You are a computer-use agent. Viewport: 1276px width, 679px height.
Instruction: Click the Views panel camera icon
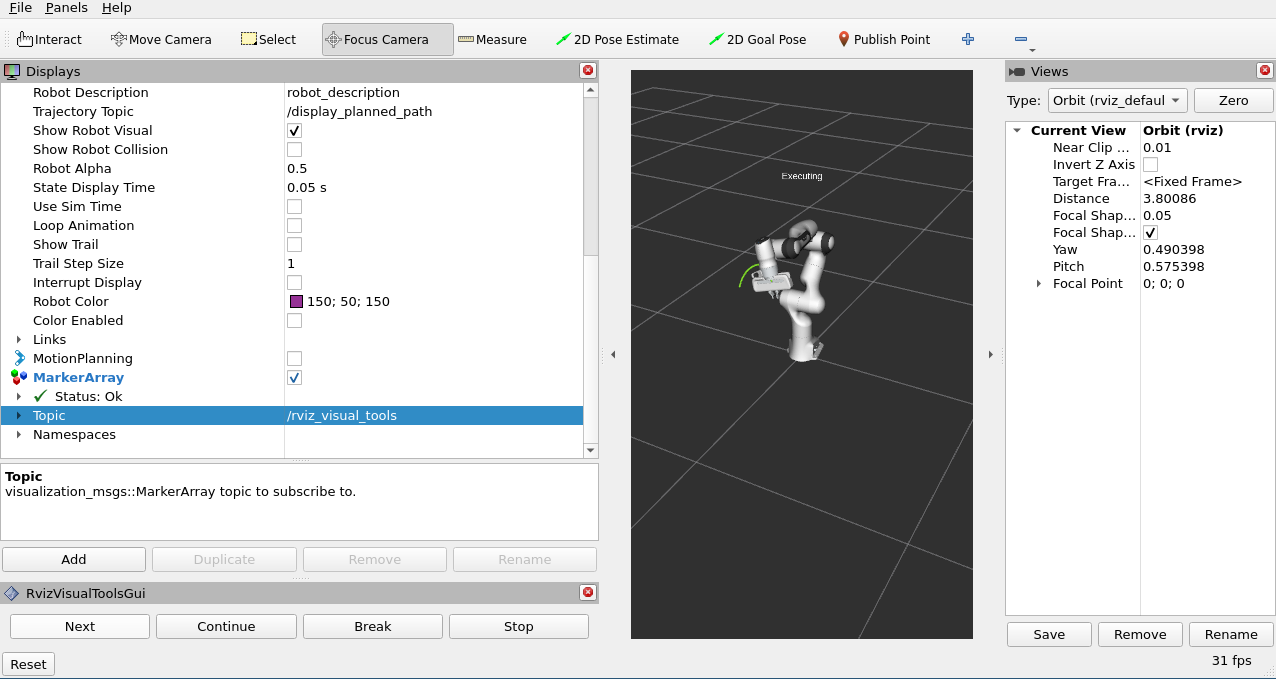1017,71
